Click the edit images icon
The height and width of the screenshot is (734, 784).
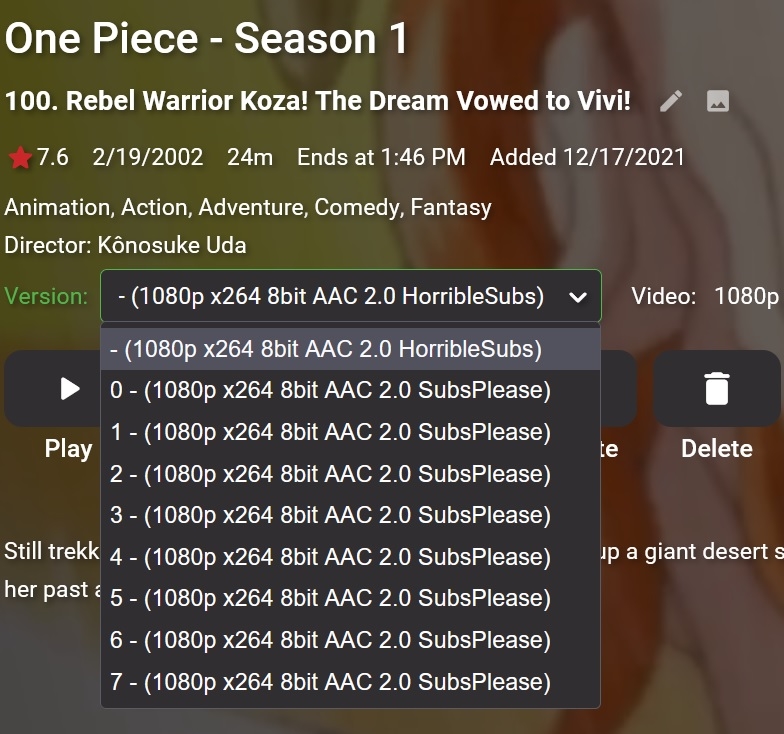(717, 101)
